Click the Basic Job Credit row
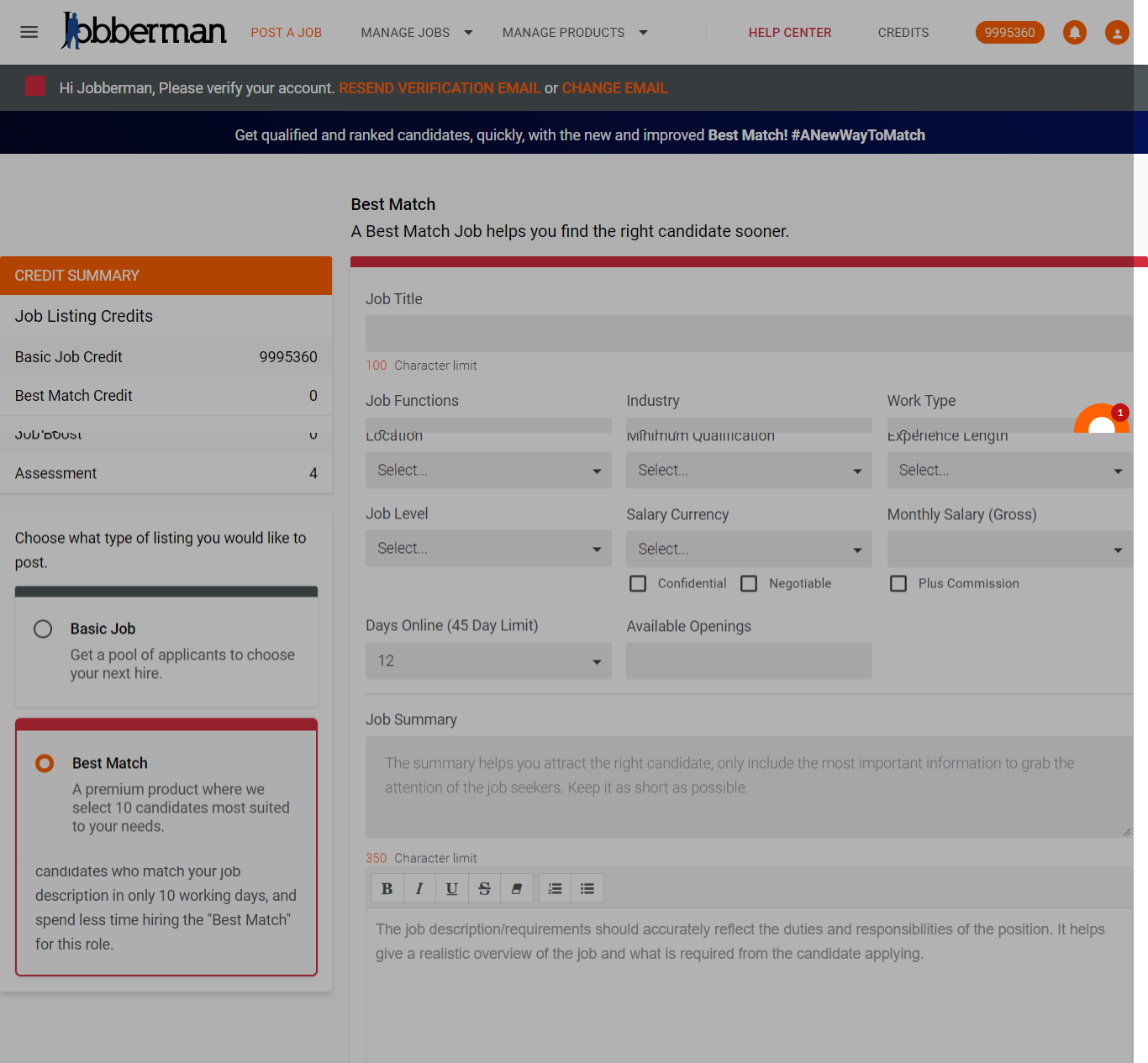The width and height of the screenshot is (1148, 1063). [x=166, y=357]
